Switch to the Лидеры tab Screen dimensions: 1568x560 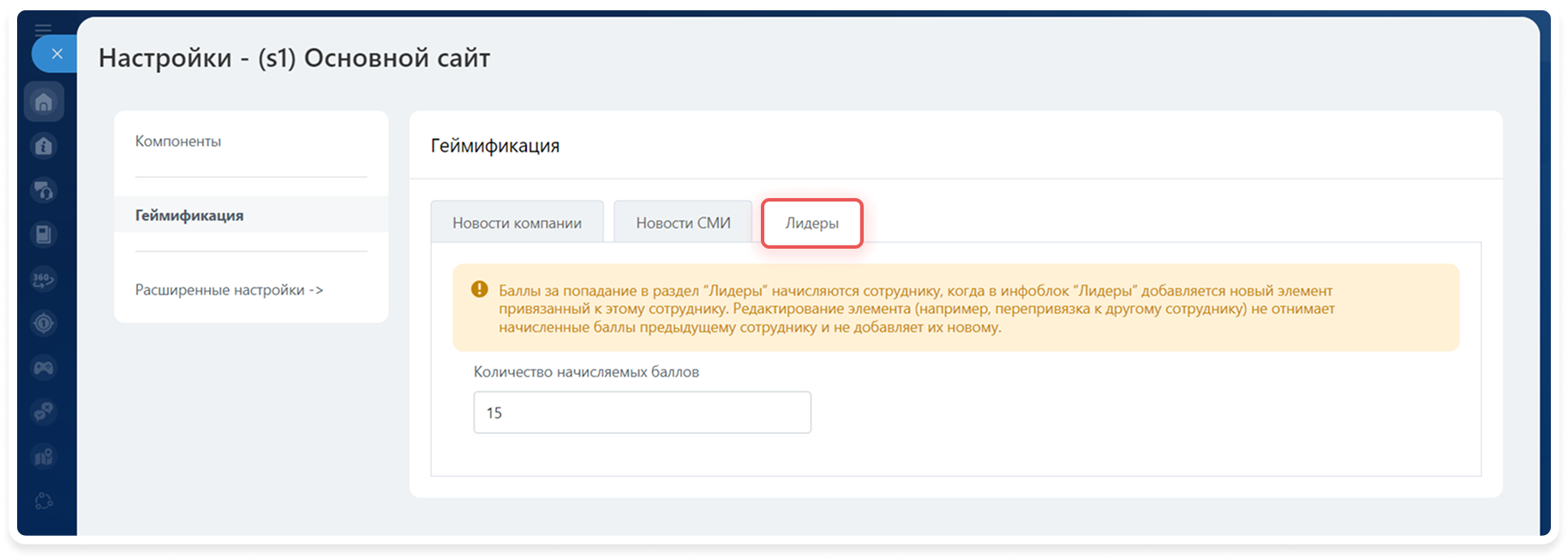[812, 223]
